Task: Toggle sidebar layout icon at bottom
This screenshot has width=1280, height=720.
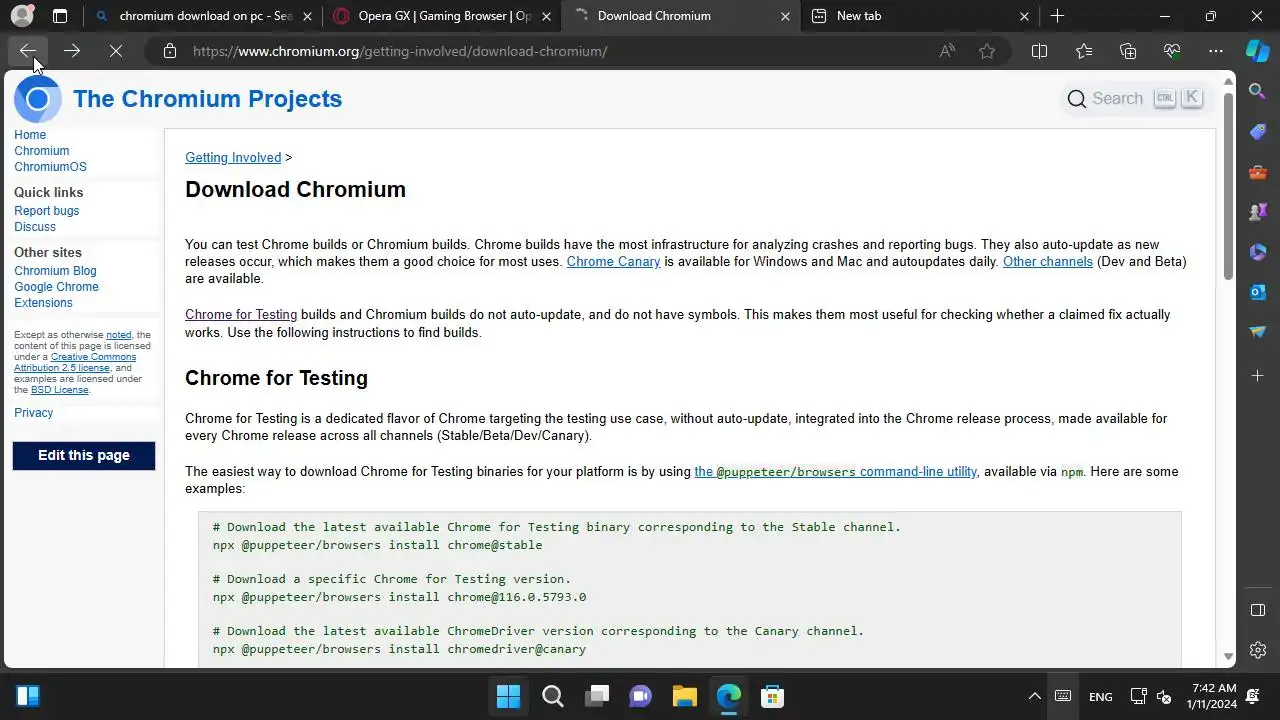Action: (x=1258, y=610)
